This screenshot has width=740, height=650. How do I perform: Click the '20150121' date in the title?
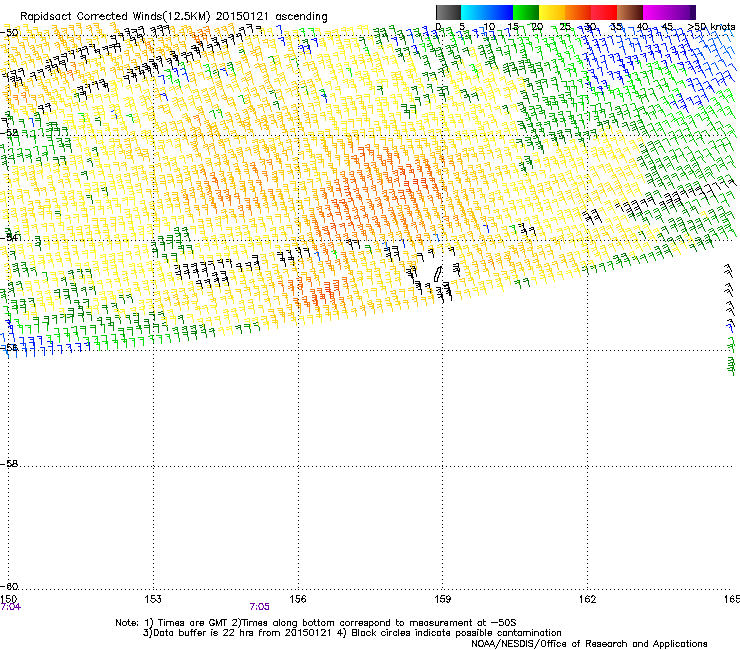point(242,16)
